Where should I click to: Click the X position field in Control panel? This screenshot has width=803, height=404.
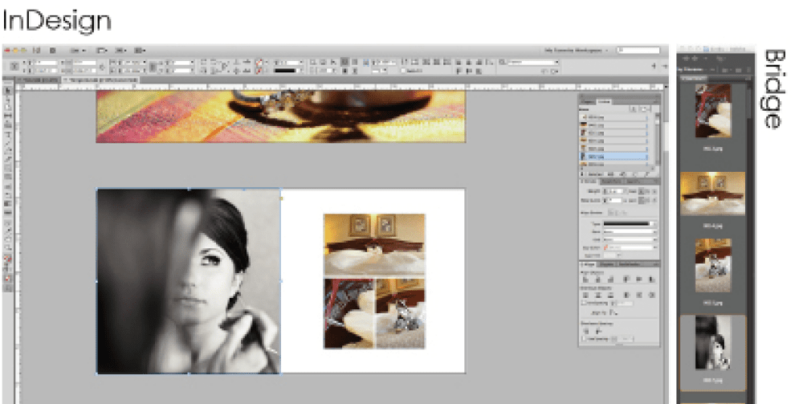(46, 63)
